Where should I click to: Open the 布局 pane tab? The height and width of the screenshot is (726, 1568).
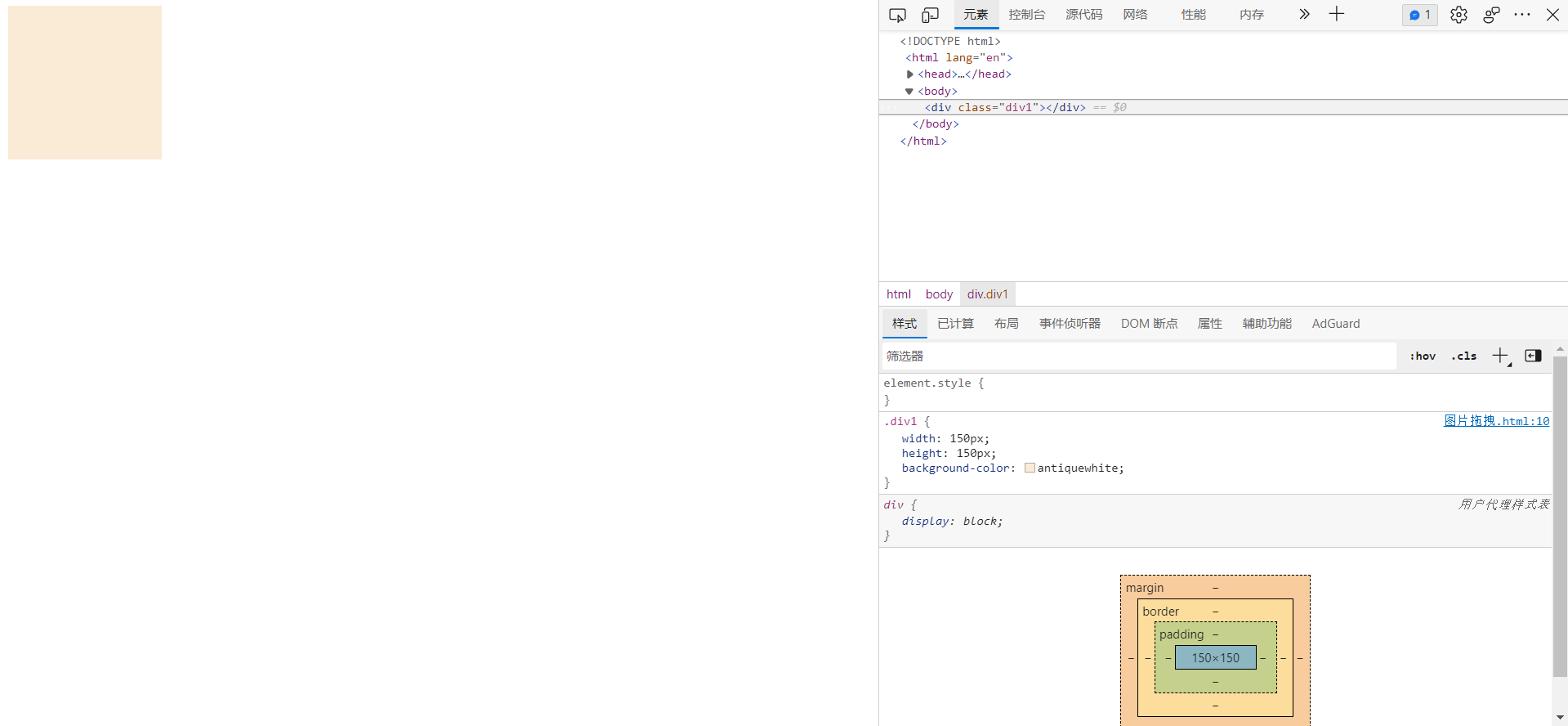pyautogui.click(x=1006, y=324)
